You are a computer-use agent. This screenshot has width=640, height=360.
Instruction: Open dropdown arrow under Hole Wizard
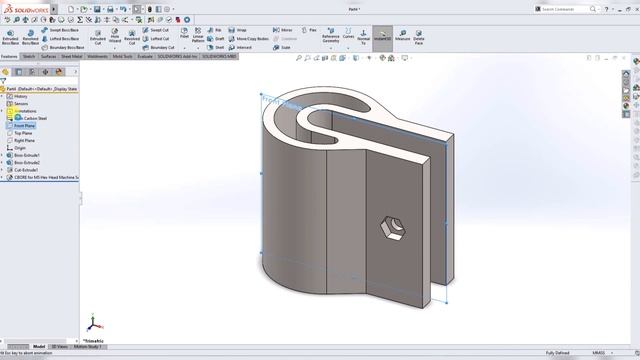coord(115,48)
